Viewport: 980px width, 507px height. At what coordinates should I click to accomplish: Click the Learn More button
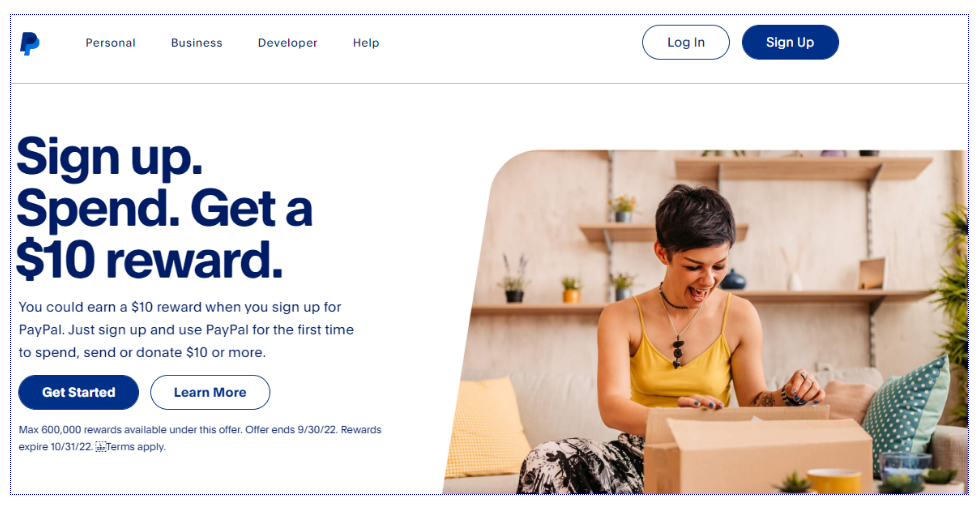(210, 393)
